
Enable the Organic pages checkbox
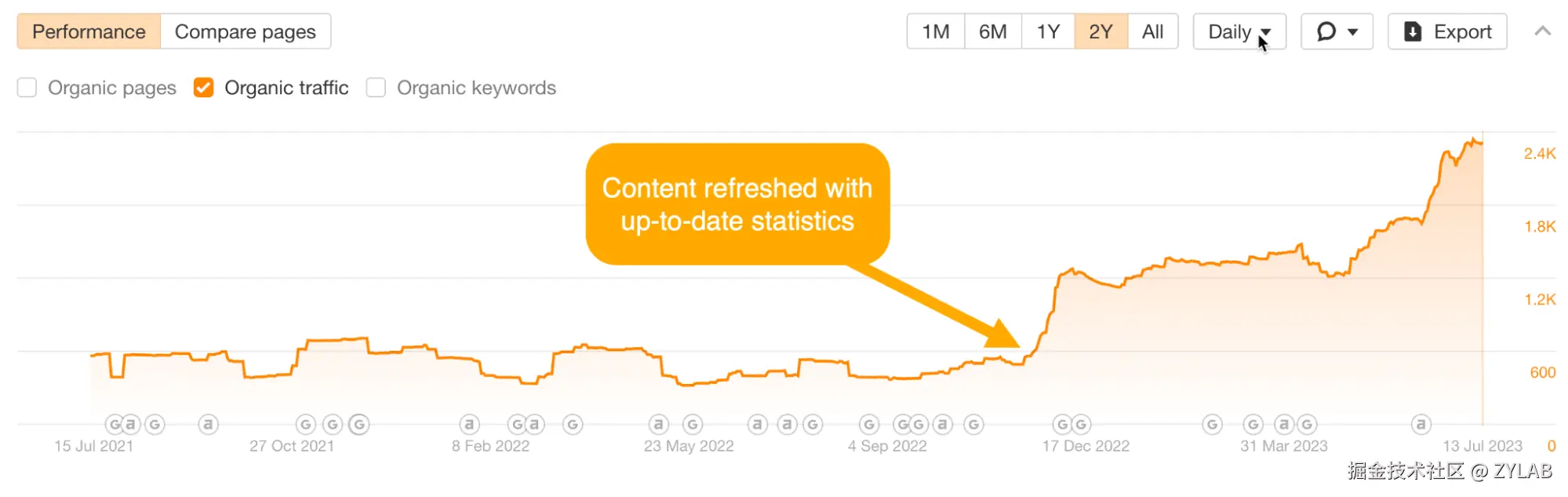tap(27, 87)
